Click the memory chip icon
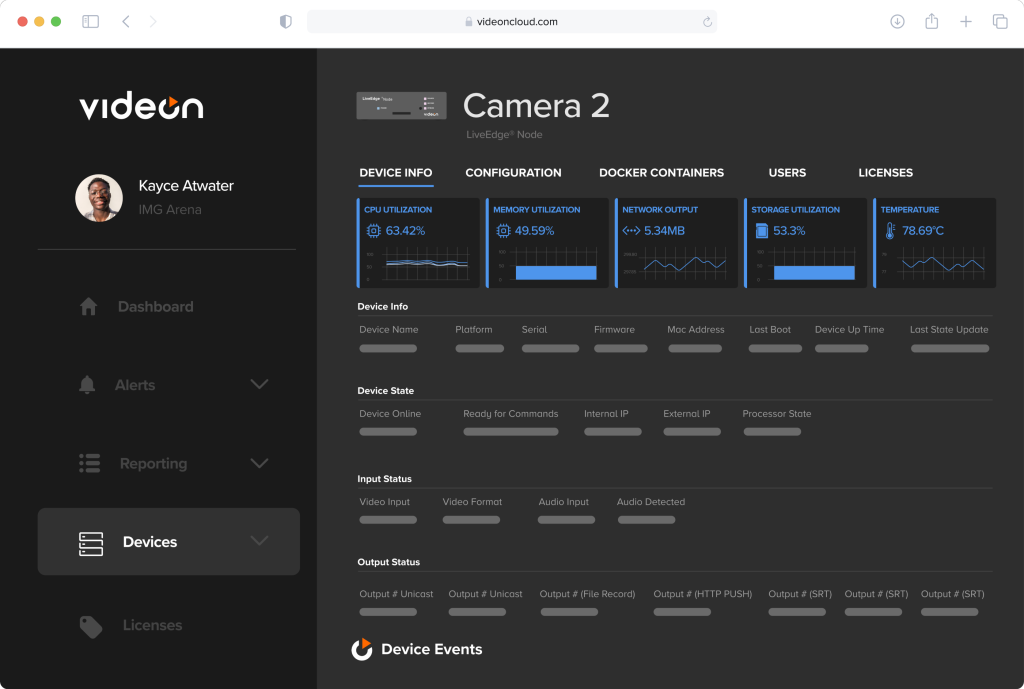Image resolution: width=1024 pixels, height=689 pixels. [503, 231]
